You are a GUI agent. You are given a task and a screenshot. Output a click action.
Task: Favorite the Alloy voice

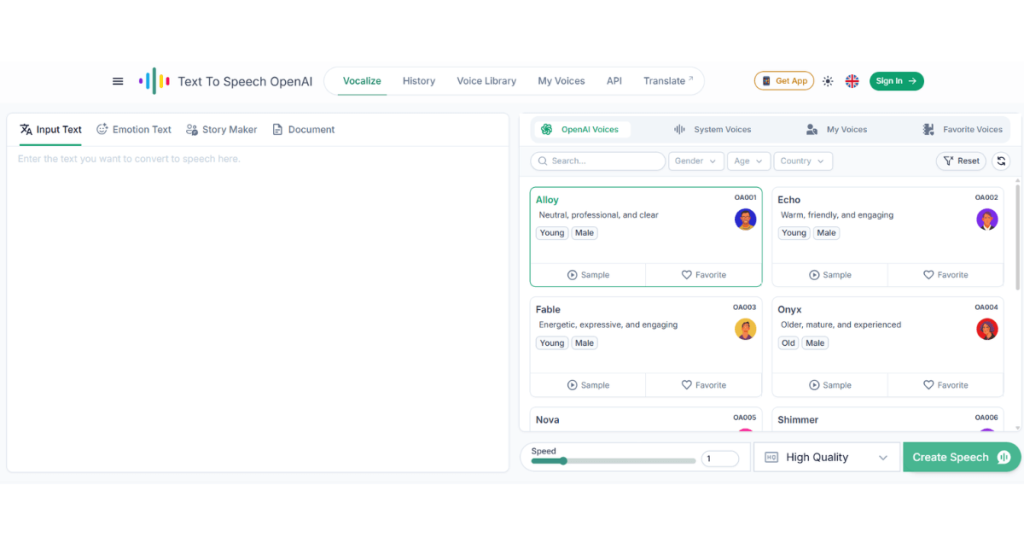704,275
